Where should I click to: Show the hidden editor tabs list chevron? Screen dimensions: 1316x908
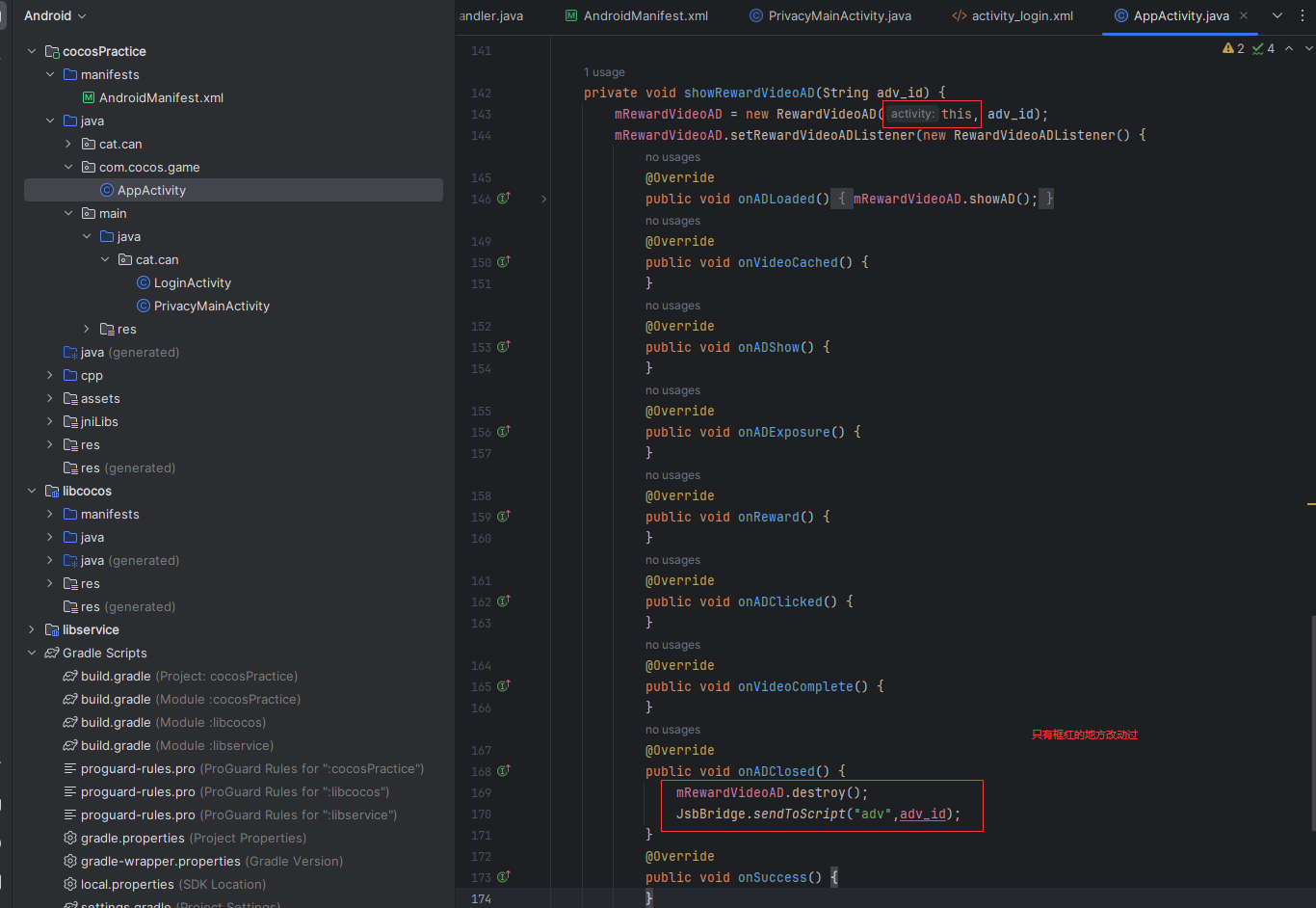tap(1277, 15)
